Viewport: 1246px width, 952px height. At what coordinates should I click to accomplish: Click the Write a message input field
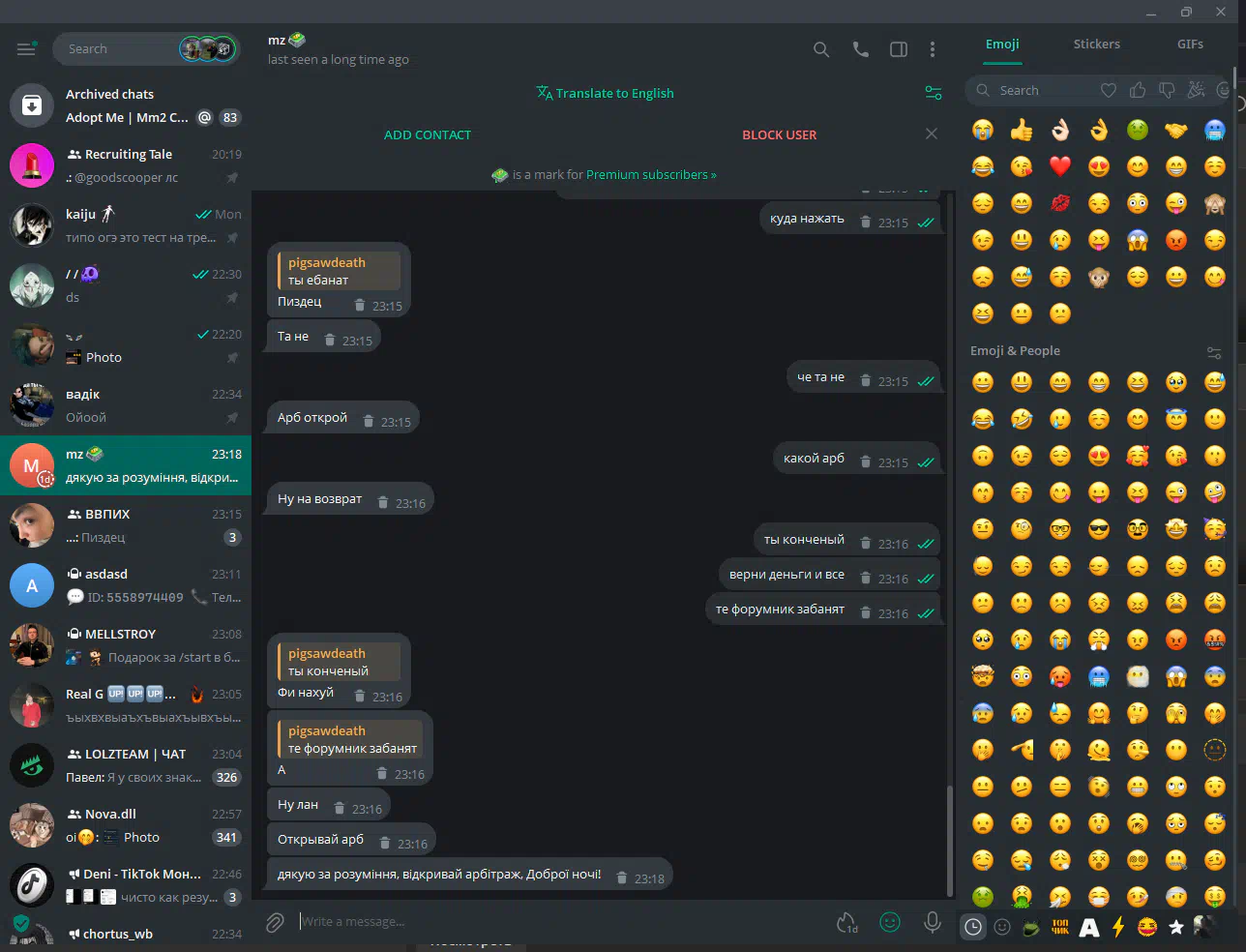click(x=561, y=922)
